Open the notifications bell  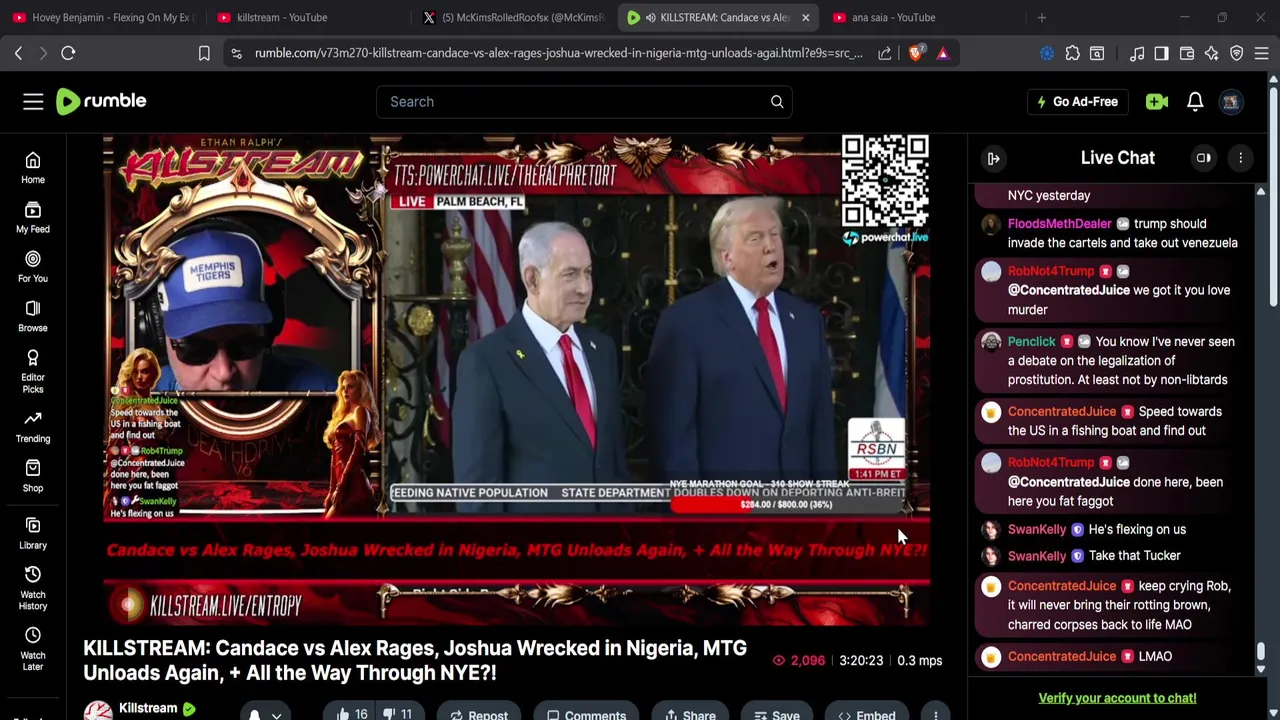(x=1195, y=101)
